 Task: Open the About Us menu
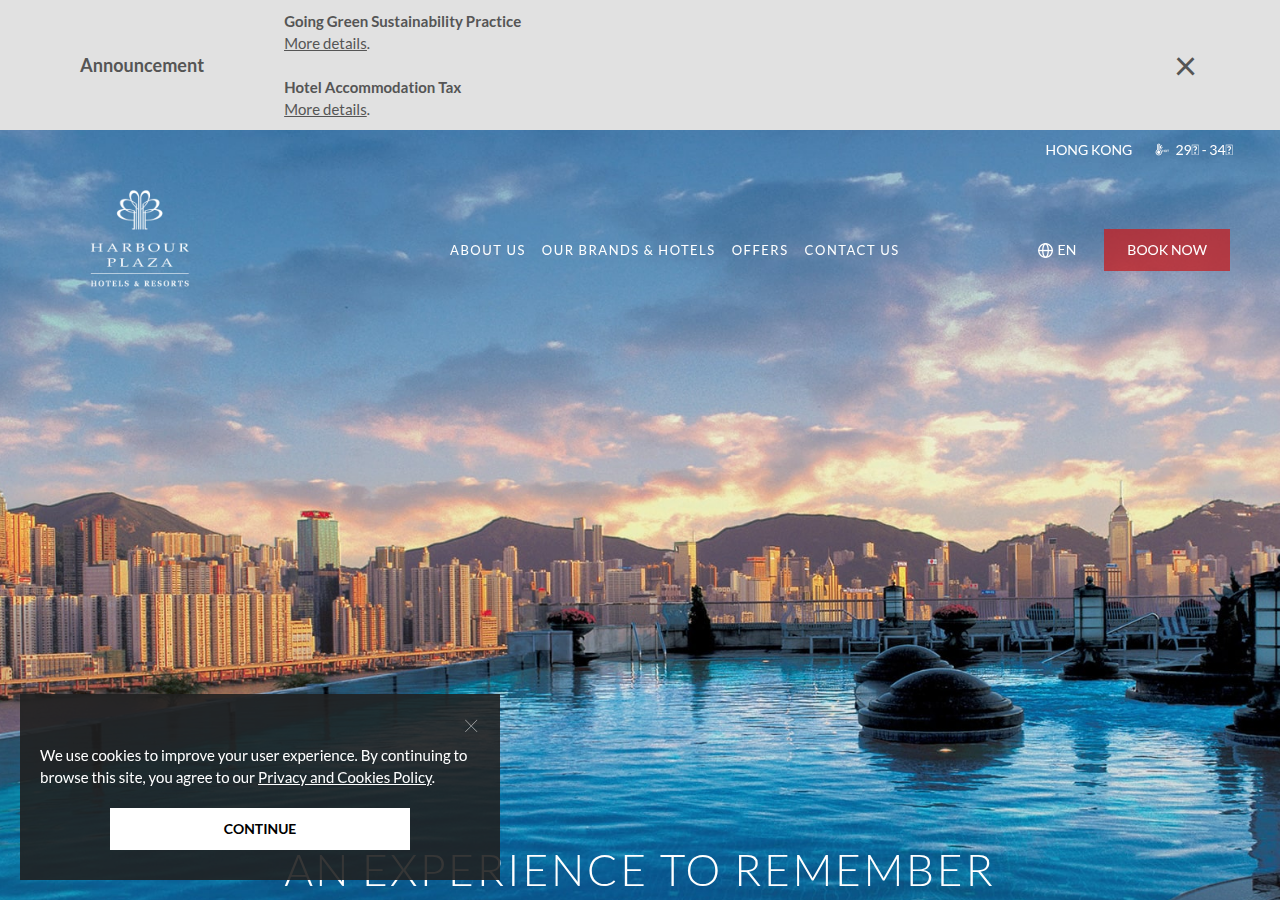pyautogui.click(x=487, y=250)
